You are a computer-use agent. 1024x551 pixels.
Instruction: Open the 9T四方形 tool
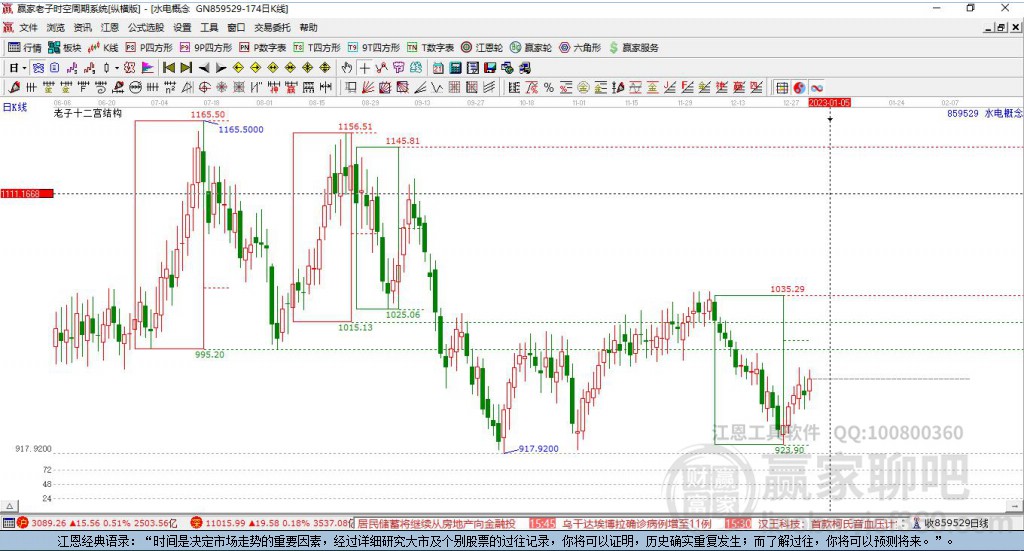(x=374, y=48)
